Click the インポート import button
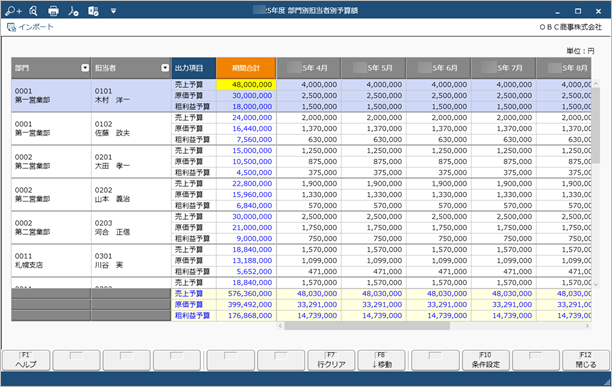 coord(30,27)
